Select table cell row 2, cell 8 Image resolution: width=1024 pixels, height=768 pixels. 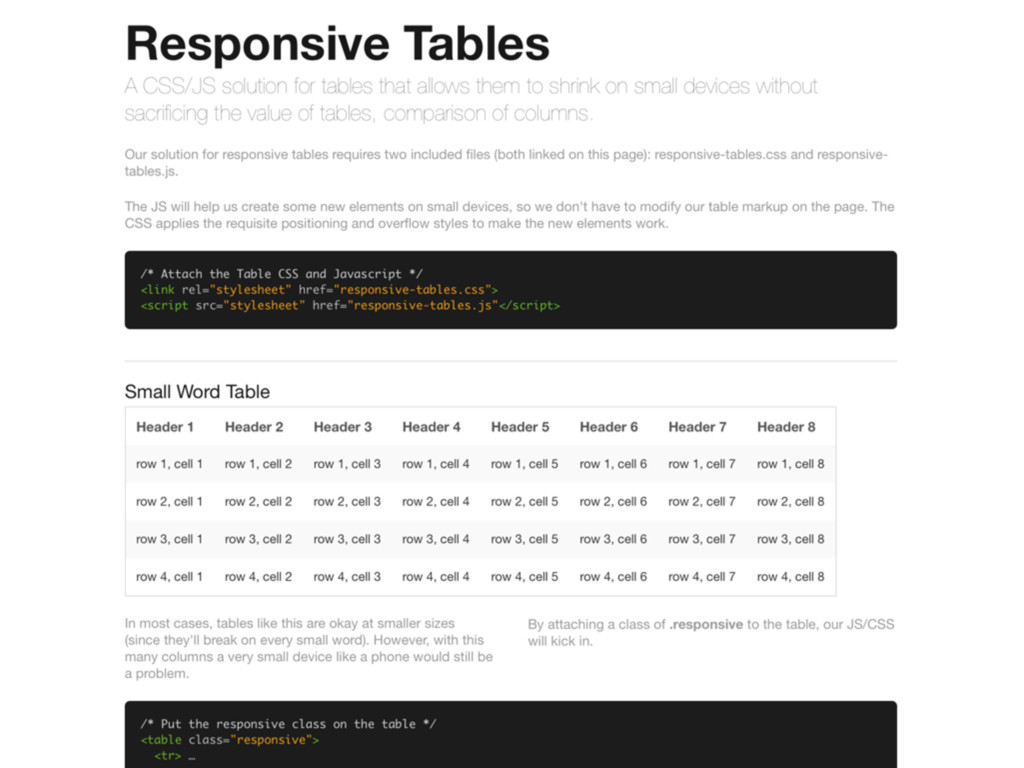[x=791, y=502]
